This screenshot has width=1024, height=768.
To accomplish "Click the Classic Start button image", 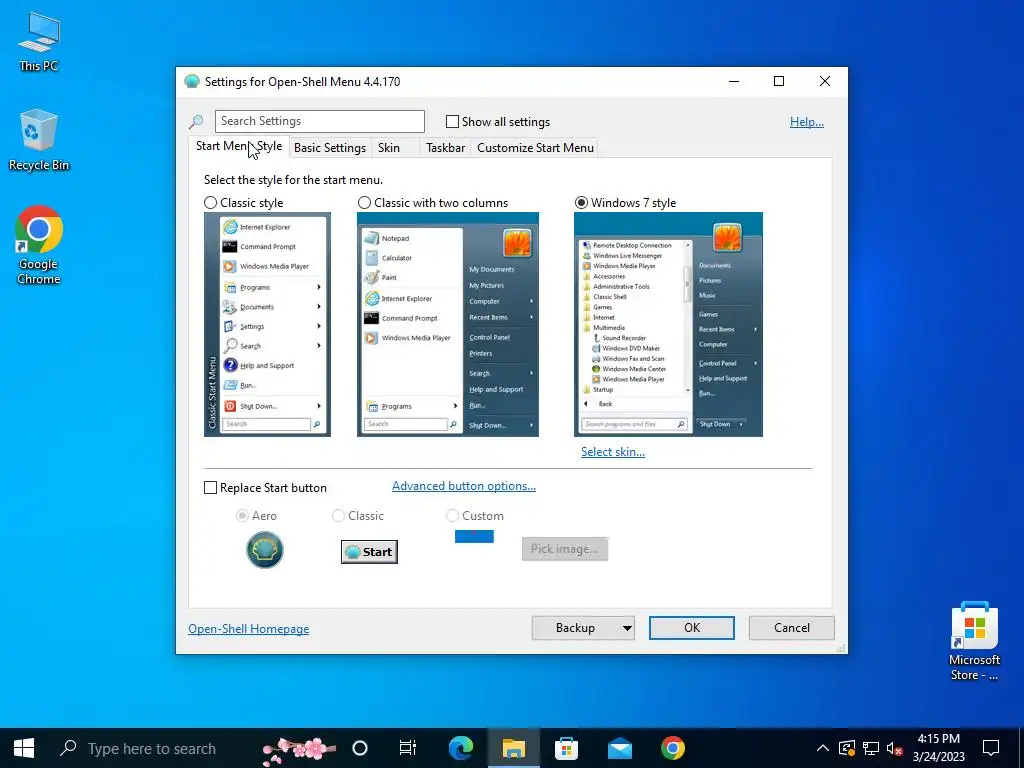I will tap(369, 552).
